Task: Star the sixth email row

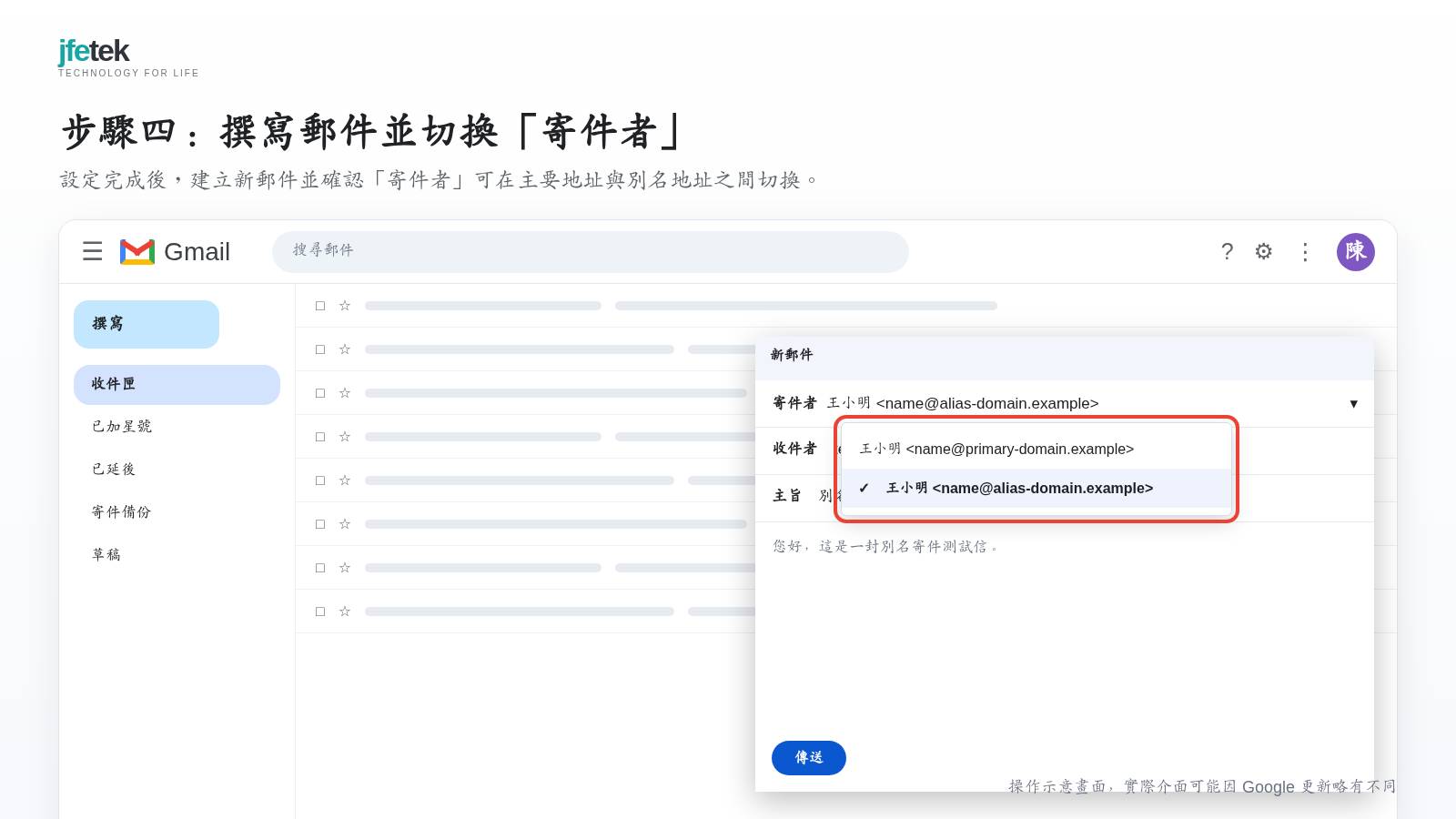Action: click(345, 524)
